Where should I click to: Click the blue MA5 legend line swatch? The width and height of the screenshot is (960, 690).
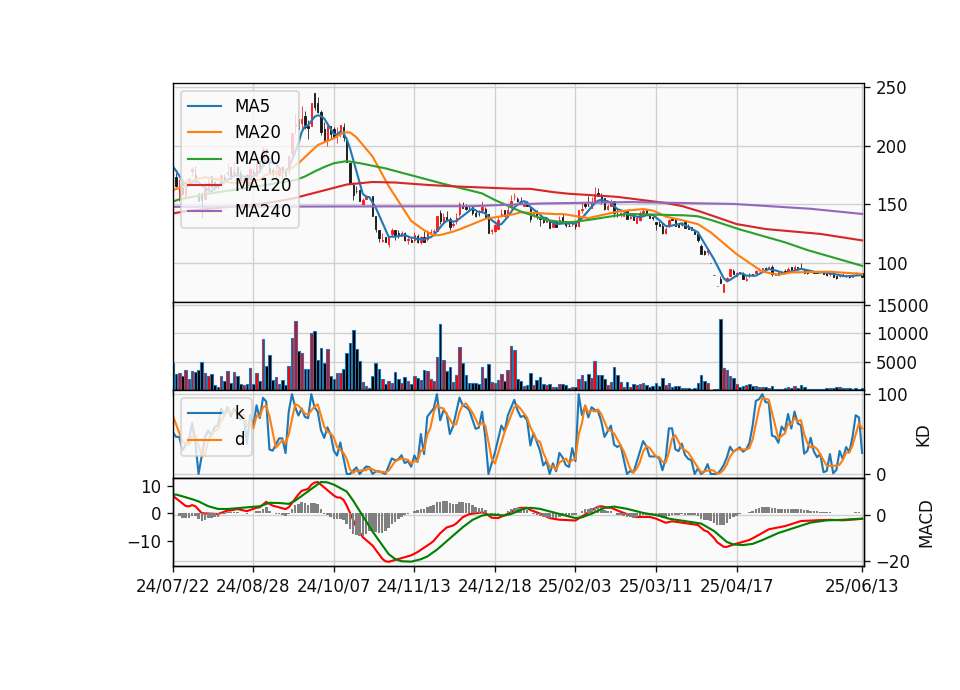tap(204, 106)
